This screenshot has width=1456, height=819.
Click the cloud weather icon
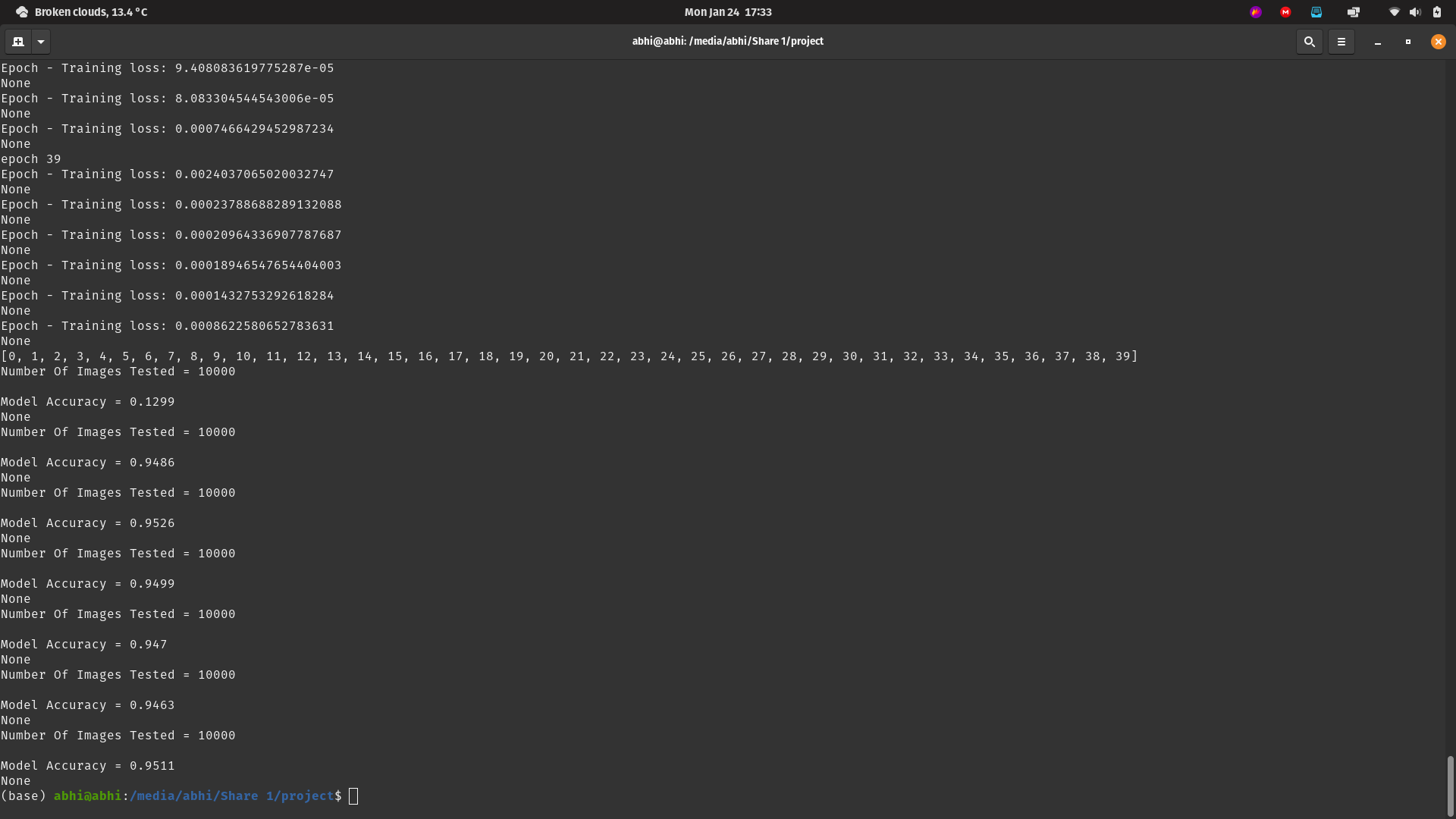[x=22, y=12]
